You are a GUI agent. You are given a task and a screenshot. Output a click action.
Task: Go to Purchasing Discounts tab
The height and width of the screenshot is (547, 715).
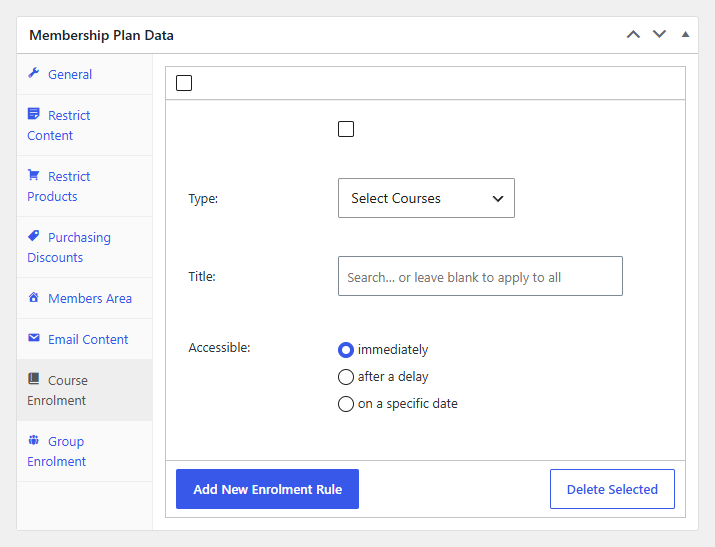(x=84, y=248)
